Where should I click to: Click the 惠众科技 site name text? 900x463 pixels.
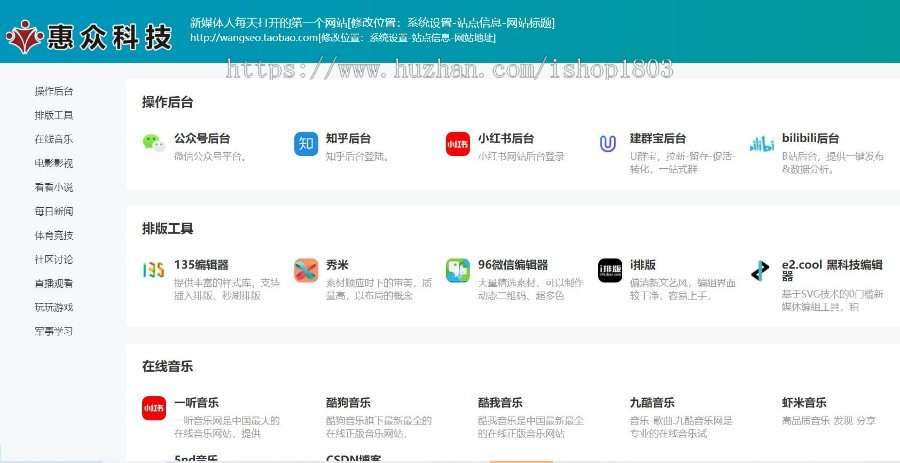pos(110,37)
